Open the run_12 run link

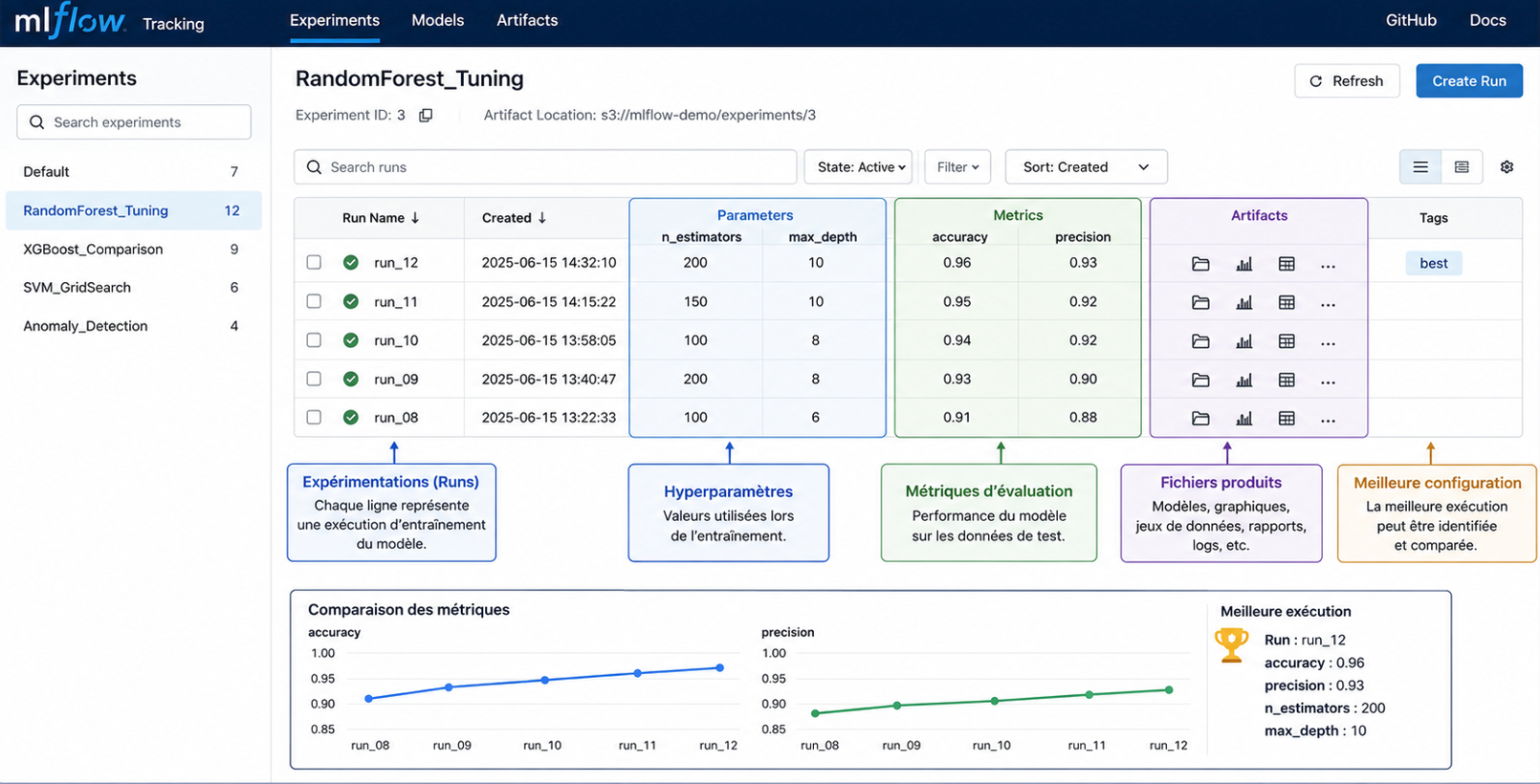click(396, 262)
